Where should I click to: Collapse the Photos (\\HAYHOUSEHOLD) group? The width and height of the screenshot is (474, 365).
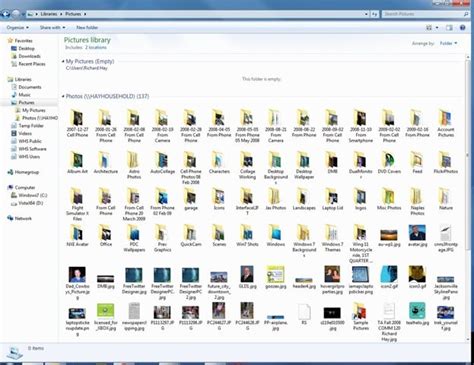click(x=63, y=96)
